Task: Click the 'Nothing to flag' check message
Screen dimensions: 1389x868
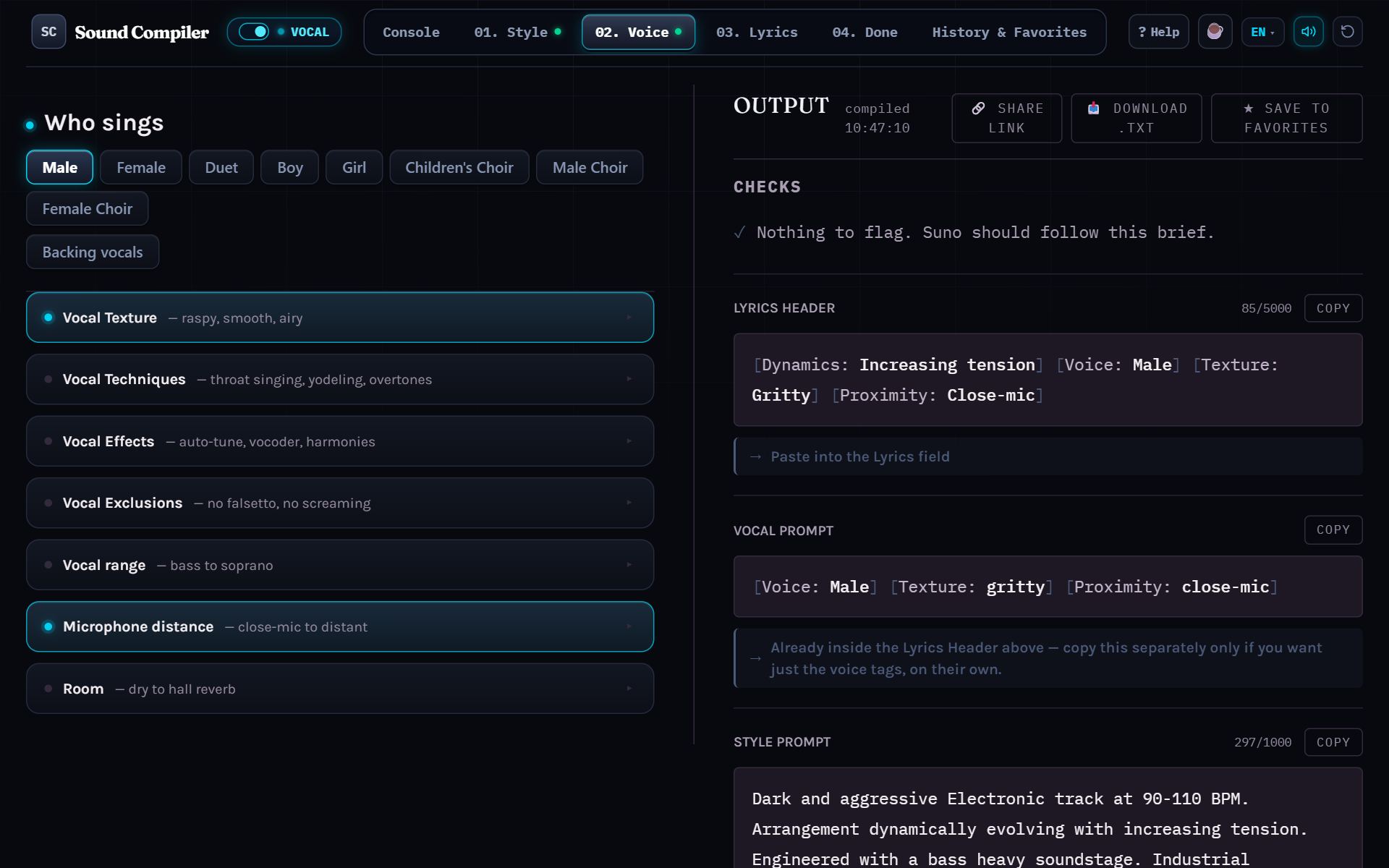Action: pos(985,232)
